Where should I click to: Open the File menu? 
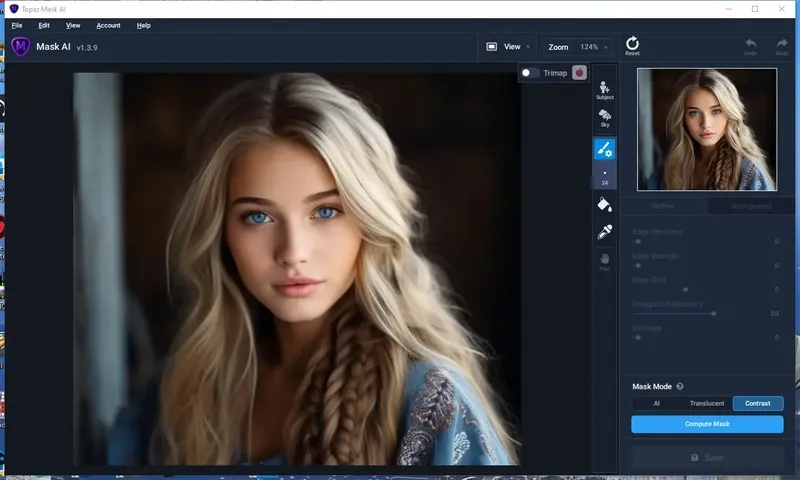(17, 26)
